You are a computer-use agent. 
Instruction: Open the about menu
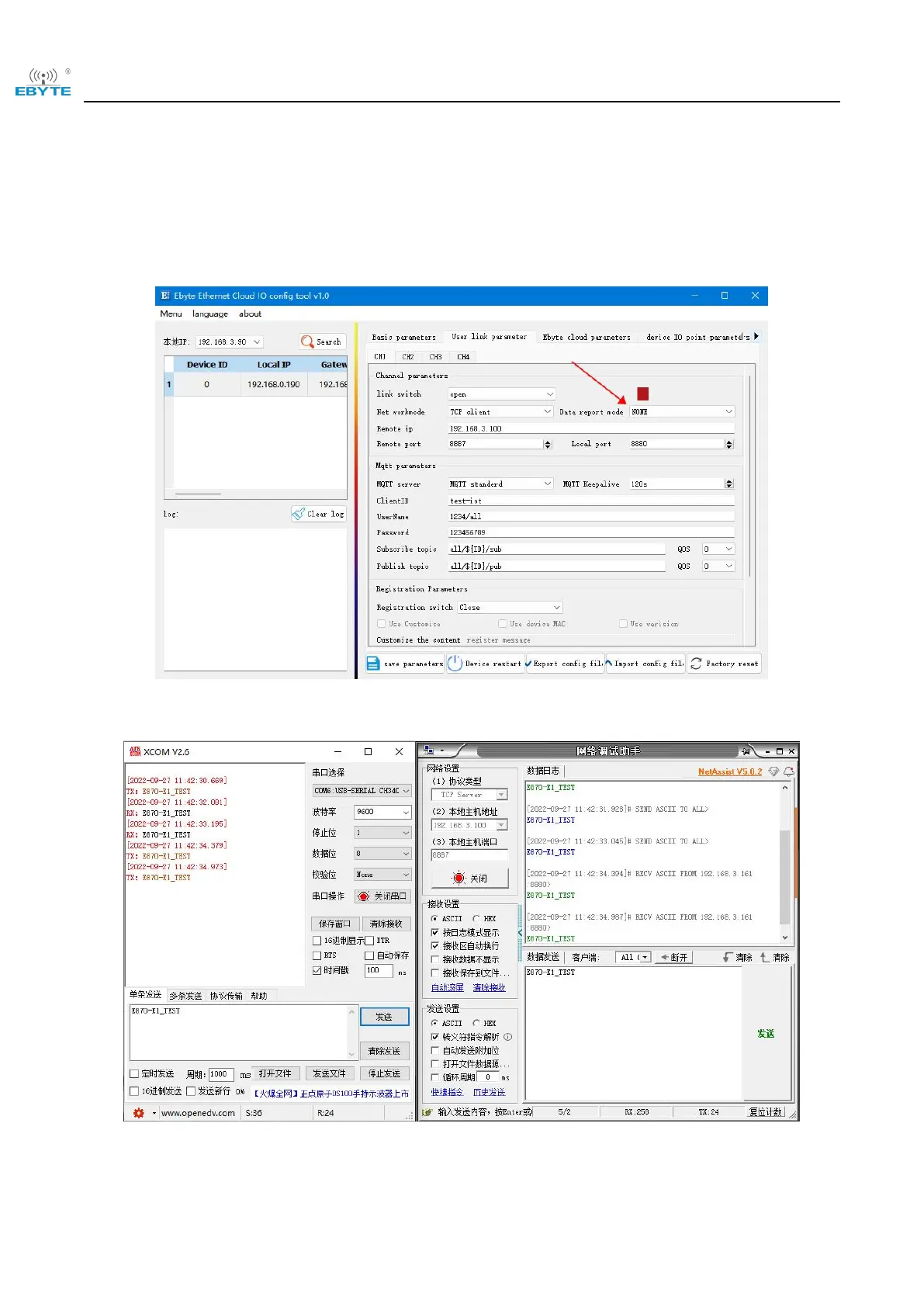(x=250, y=314)
